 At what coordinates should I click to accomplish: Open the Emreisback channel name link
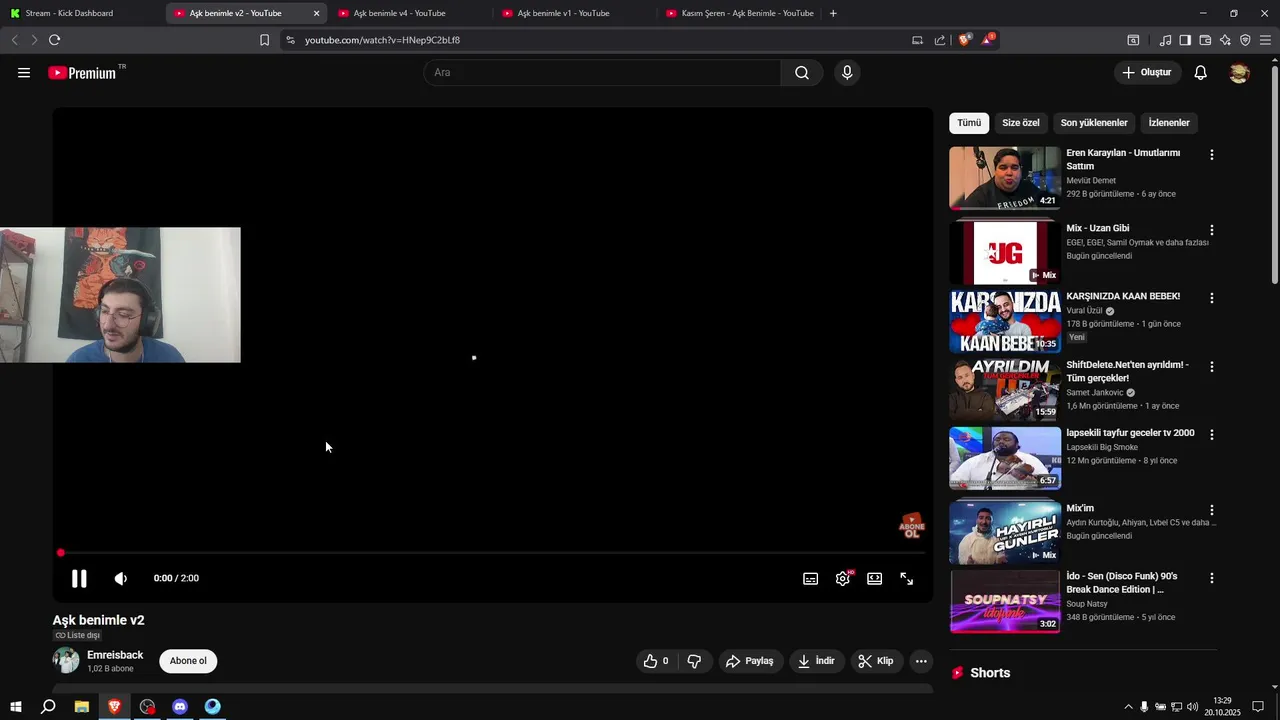tap(115, 655)
